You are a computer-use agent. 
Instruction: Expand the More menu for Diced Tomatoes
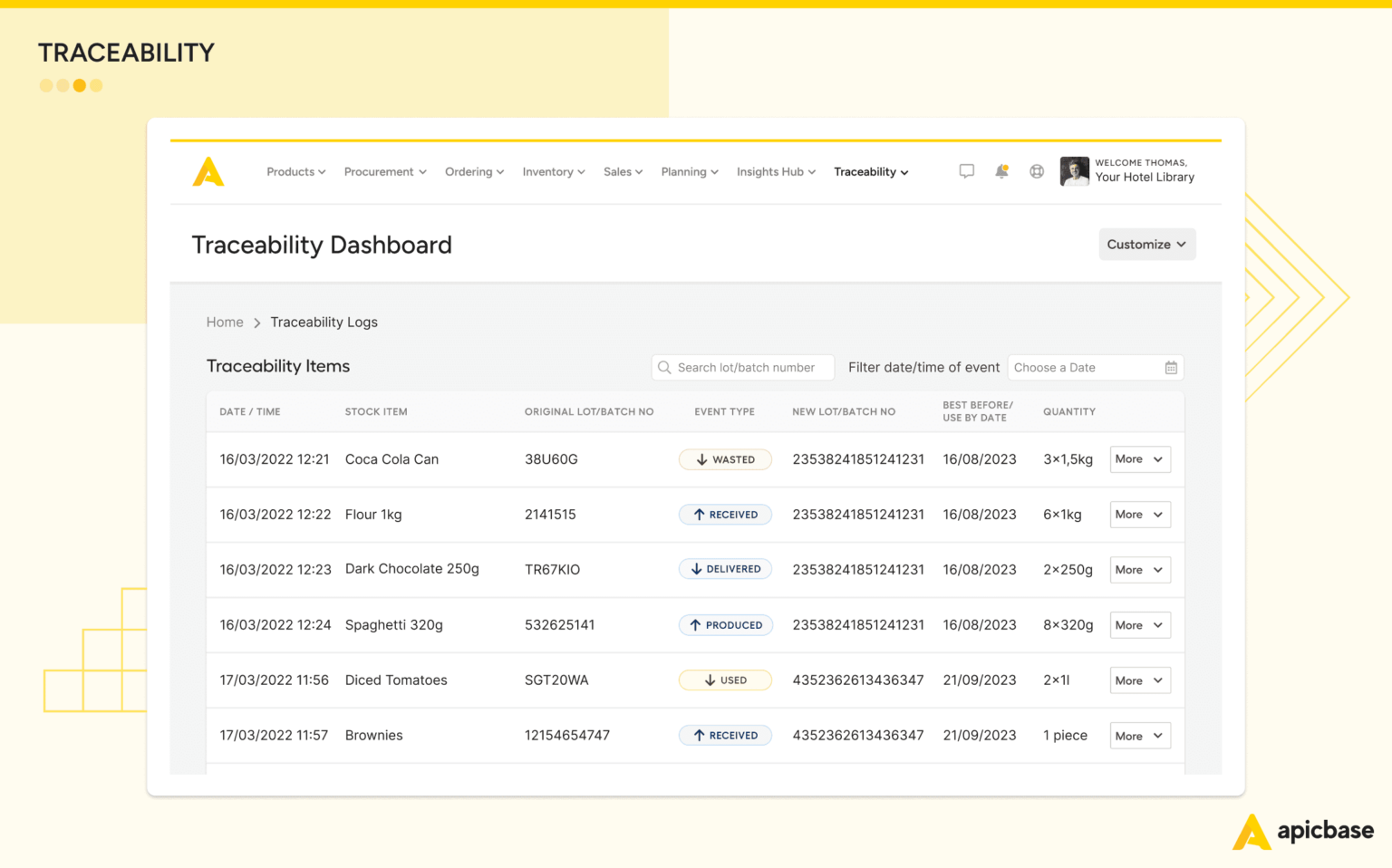(1139, 680)
